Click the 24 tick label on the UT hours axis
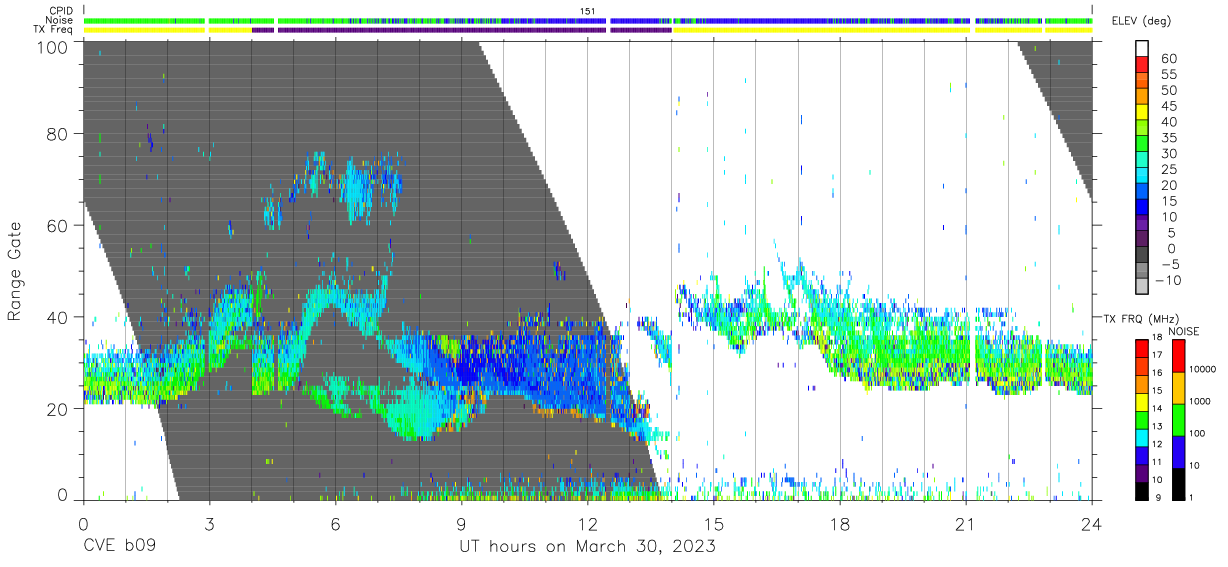Viewport: 1228px width, 567px height. tap(1092, 523)
